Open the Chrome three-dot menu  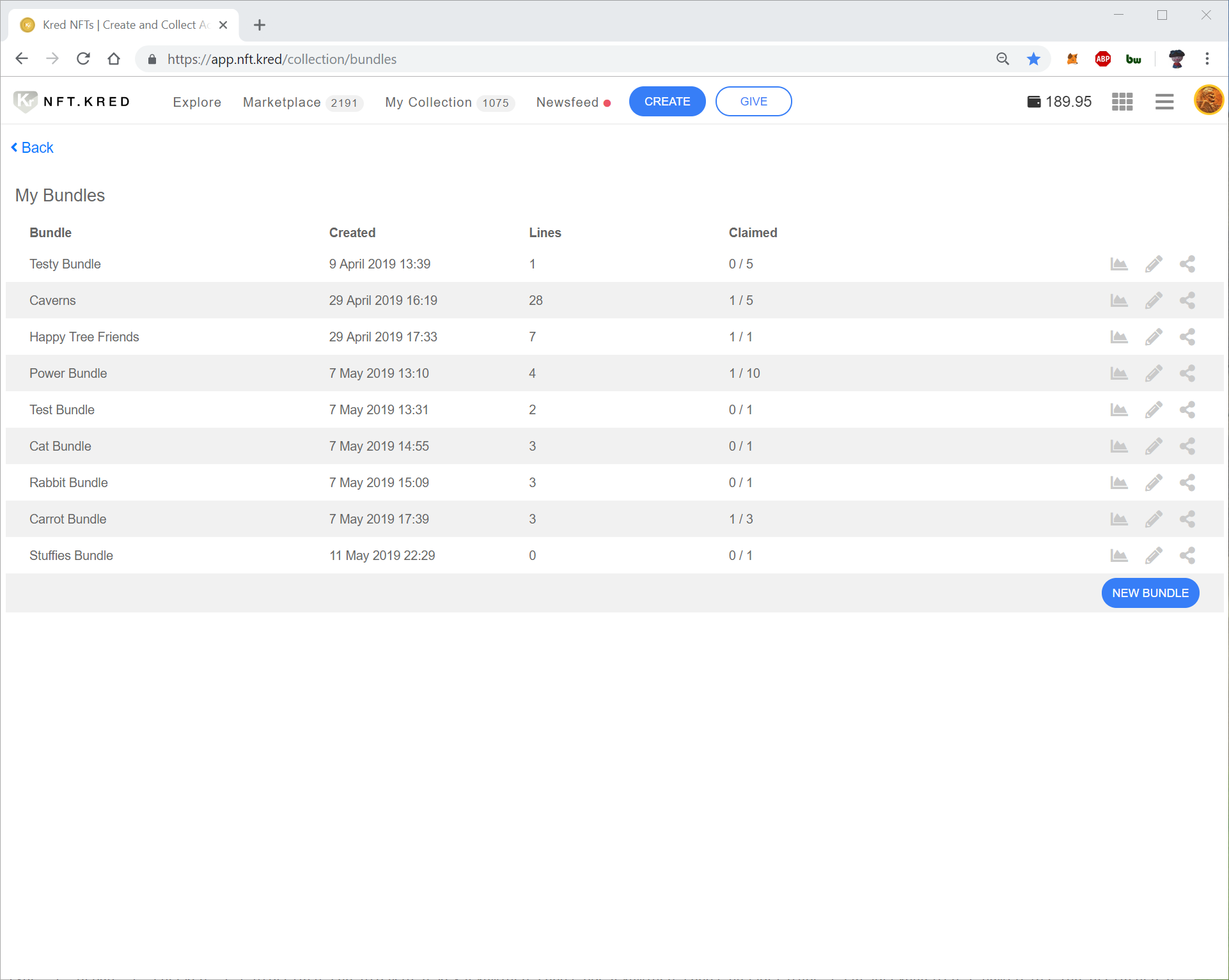pos(1207,59)
